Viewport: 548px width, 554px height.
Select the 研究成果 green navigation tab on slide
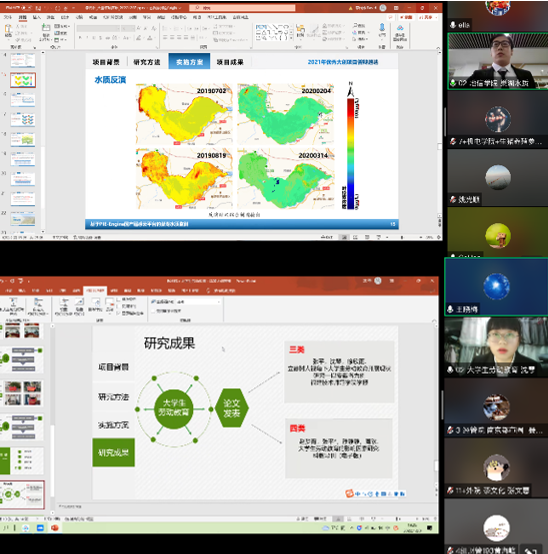(113, 453)
